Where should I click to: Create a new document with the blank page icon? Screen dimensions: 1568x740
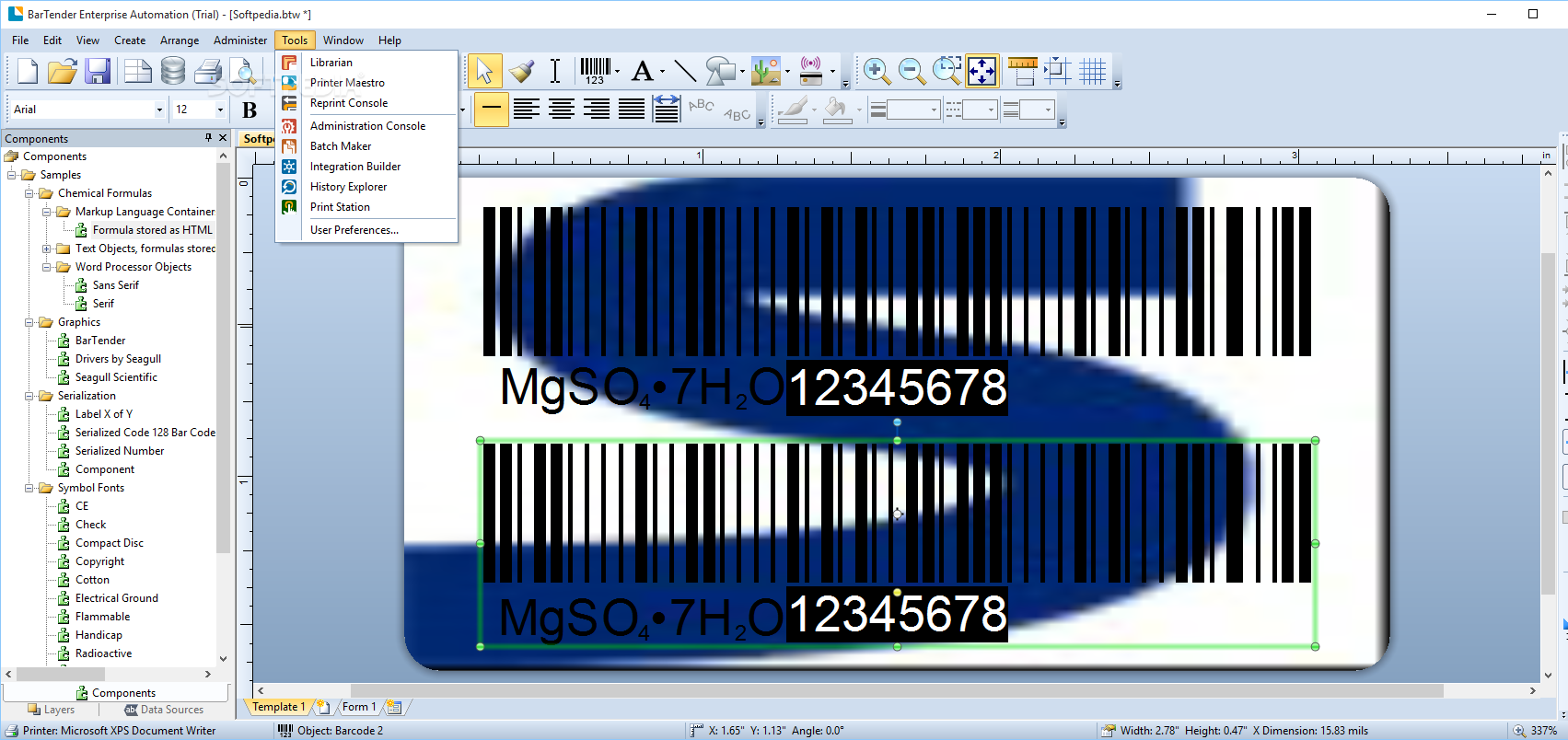click(28, 71)
